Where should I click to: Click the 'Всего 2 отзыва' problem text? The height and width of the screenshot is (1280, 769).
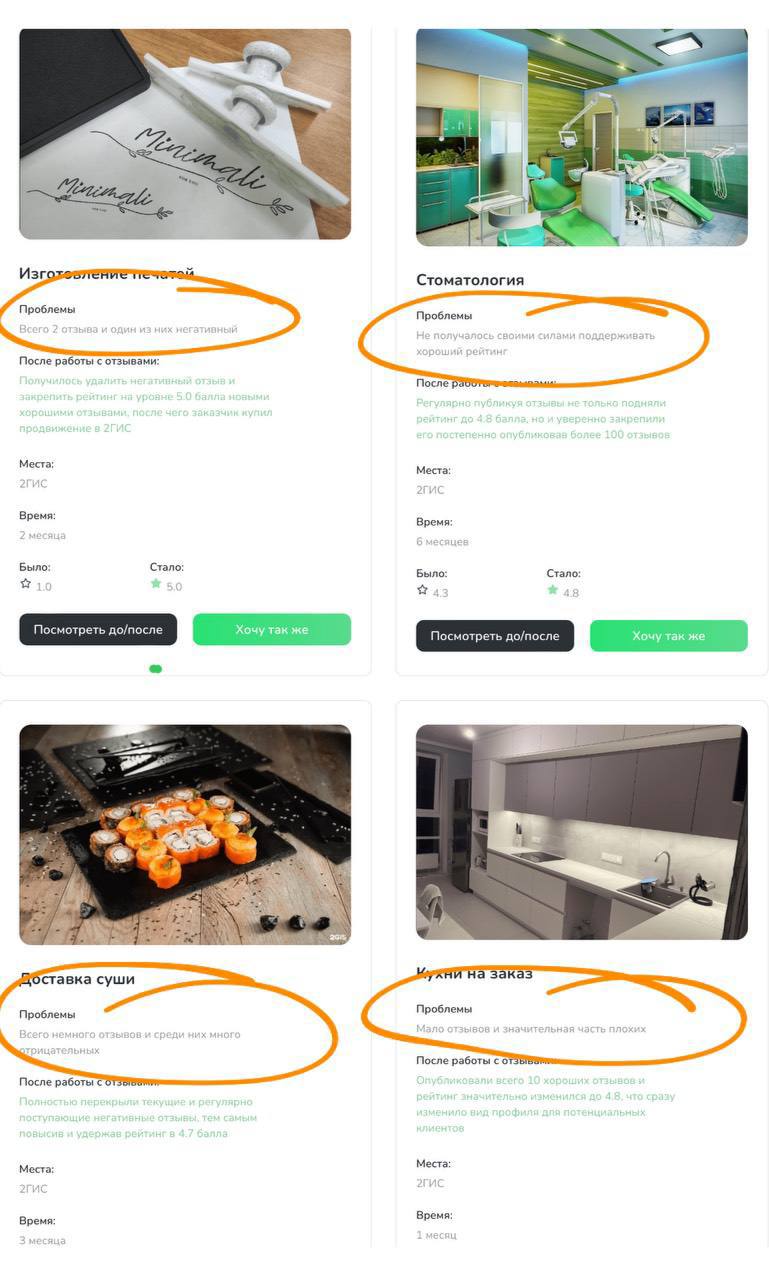pyautogui.click(x=128, y=329)
